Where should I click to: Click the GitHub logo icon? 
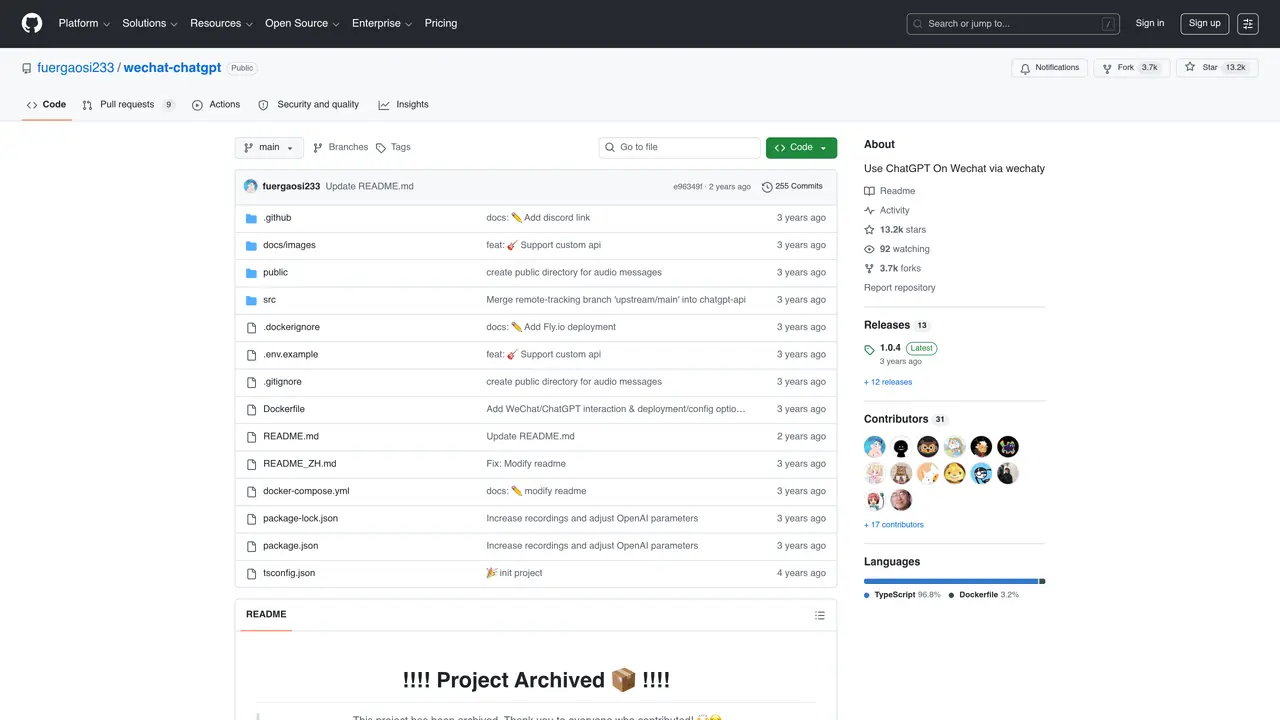(32, 23)
